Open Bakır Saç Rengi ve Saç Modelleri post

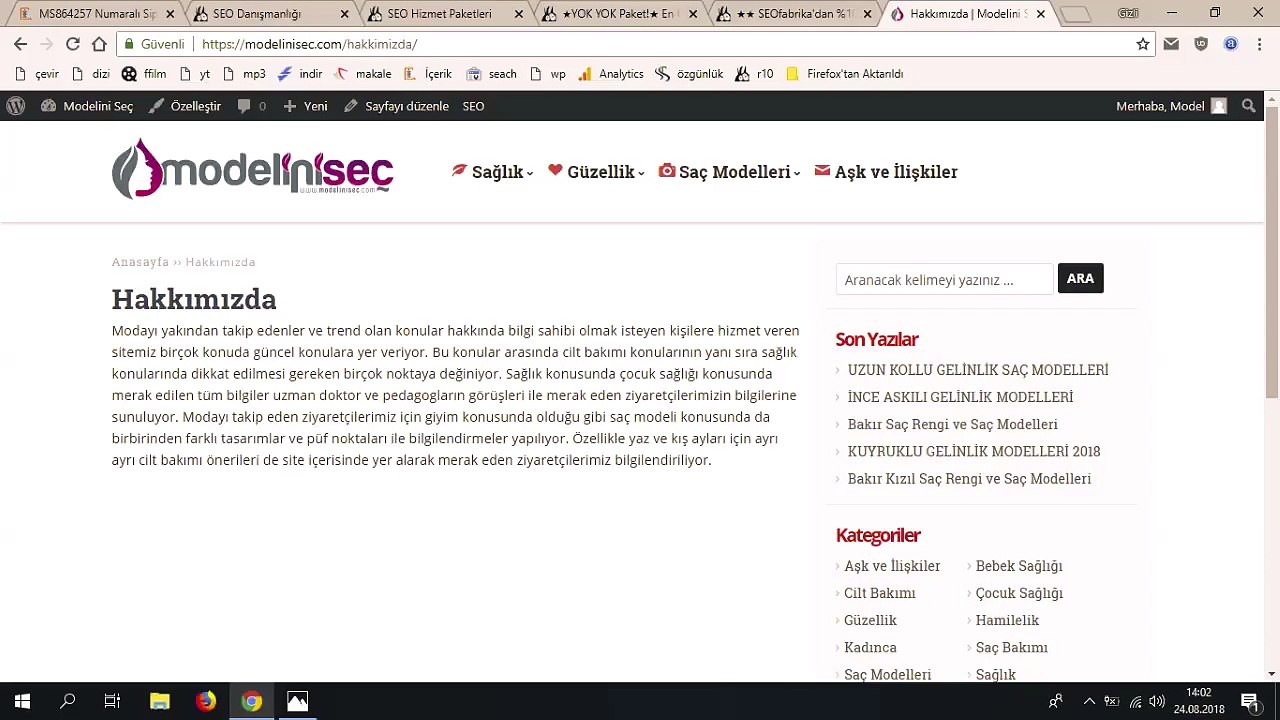(x=952, y=424)
